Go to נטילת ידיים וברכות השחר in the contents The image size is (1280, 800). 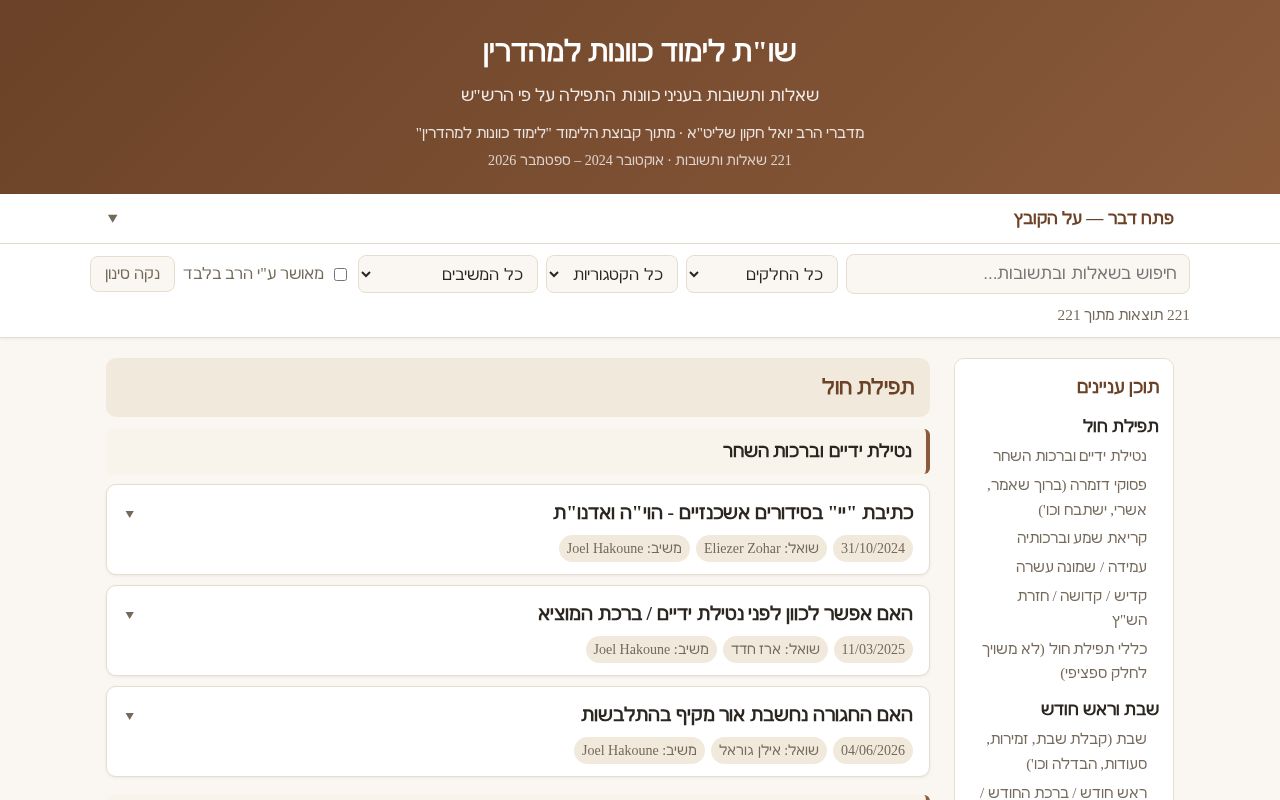(1070, 456)
